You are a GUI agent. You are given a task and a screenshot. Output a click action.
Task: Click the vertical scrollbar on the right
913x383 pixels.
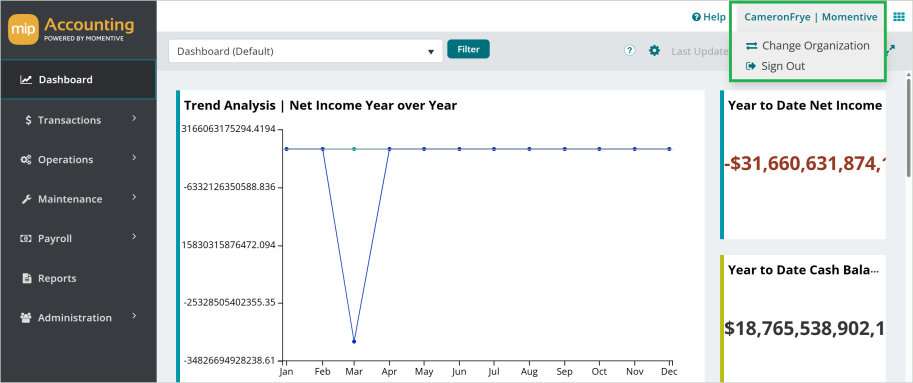click(x=909, y=126)
